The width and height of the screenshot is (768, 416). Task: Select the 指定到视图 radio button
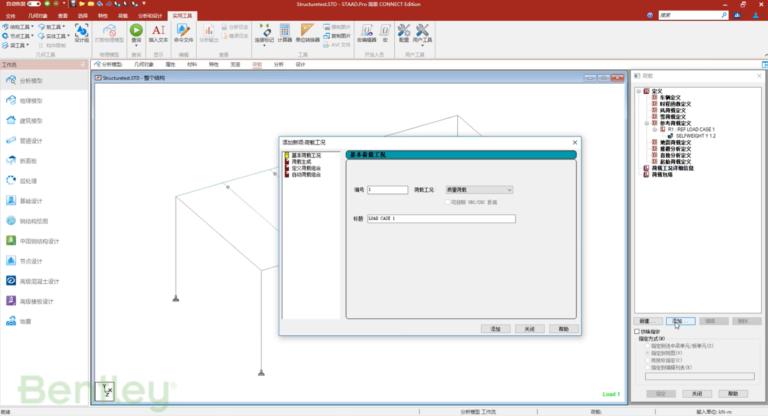[x=648, y=353]
